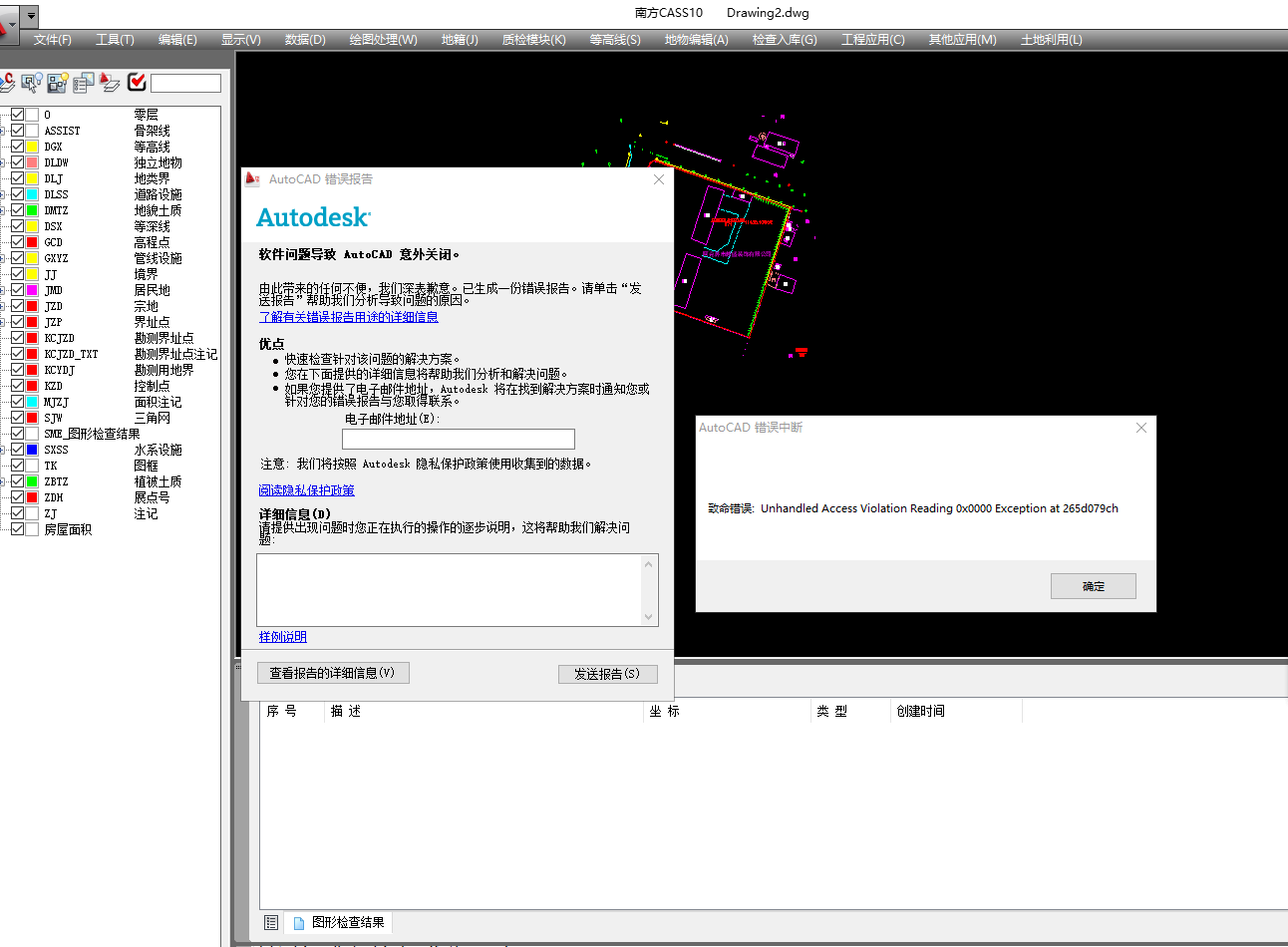Toggle the DLDW 独立地物 layer checkbox

pos(17,162)
